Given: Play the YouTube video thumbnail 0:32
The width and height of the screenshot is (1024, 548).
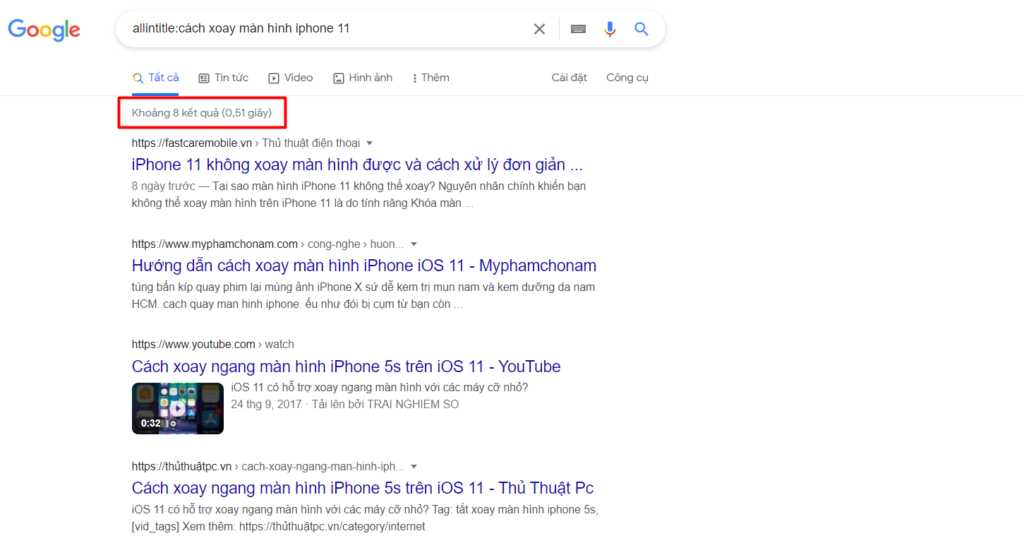Looking at the screenshot, I should (178, 408).
